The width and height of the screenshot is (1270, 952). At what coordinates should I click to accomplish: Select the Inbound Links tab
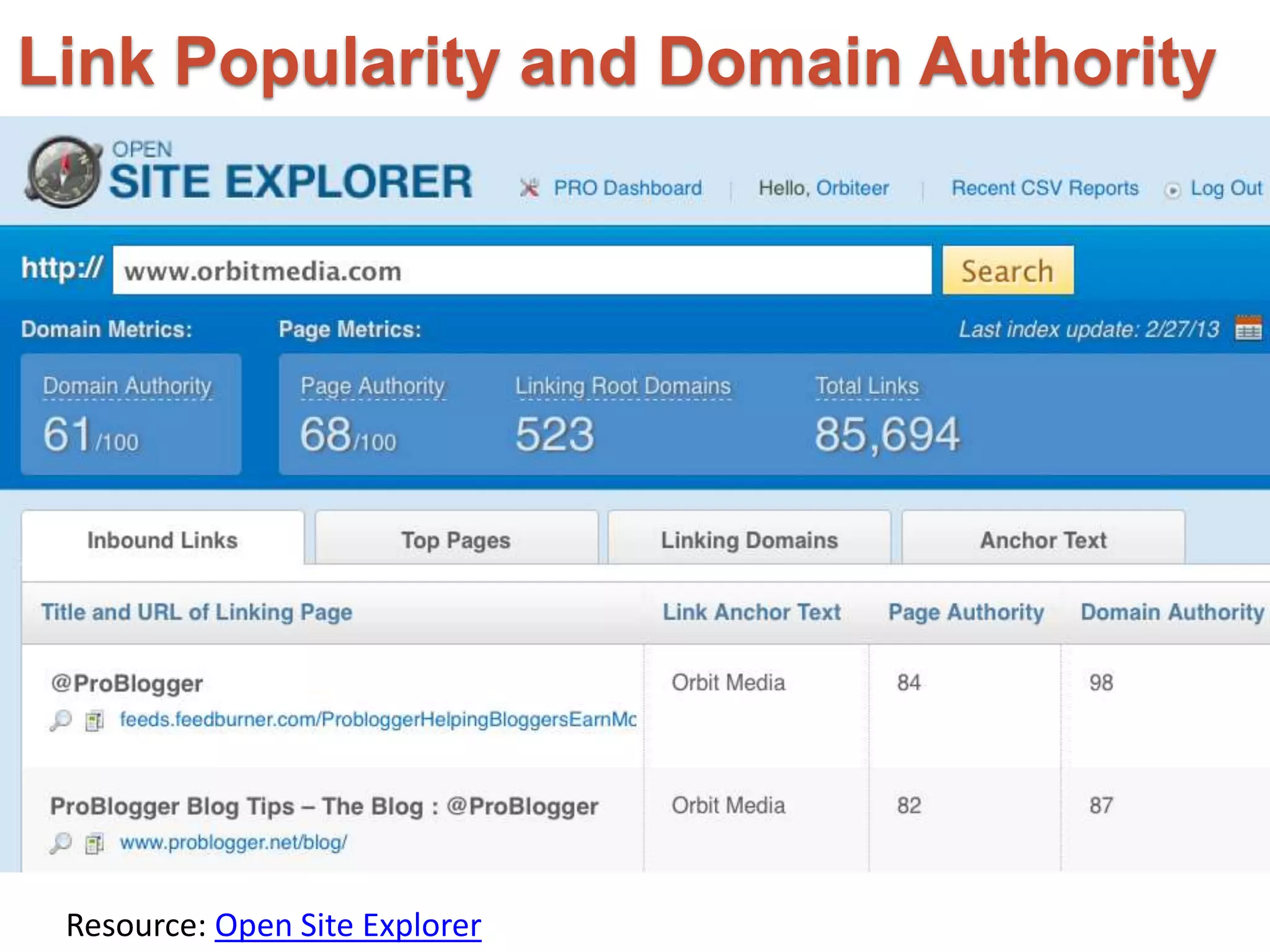point(162,539)
